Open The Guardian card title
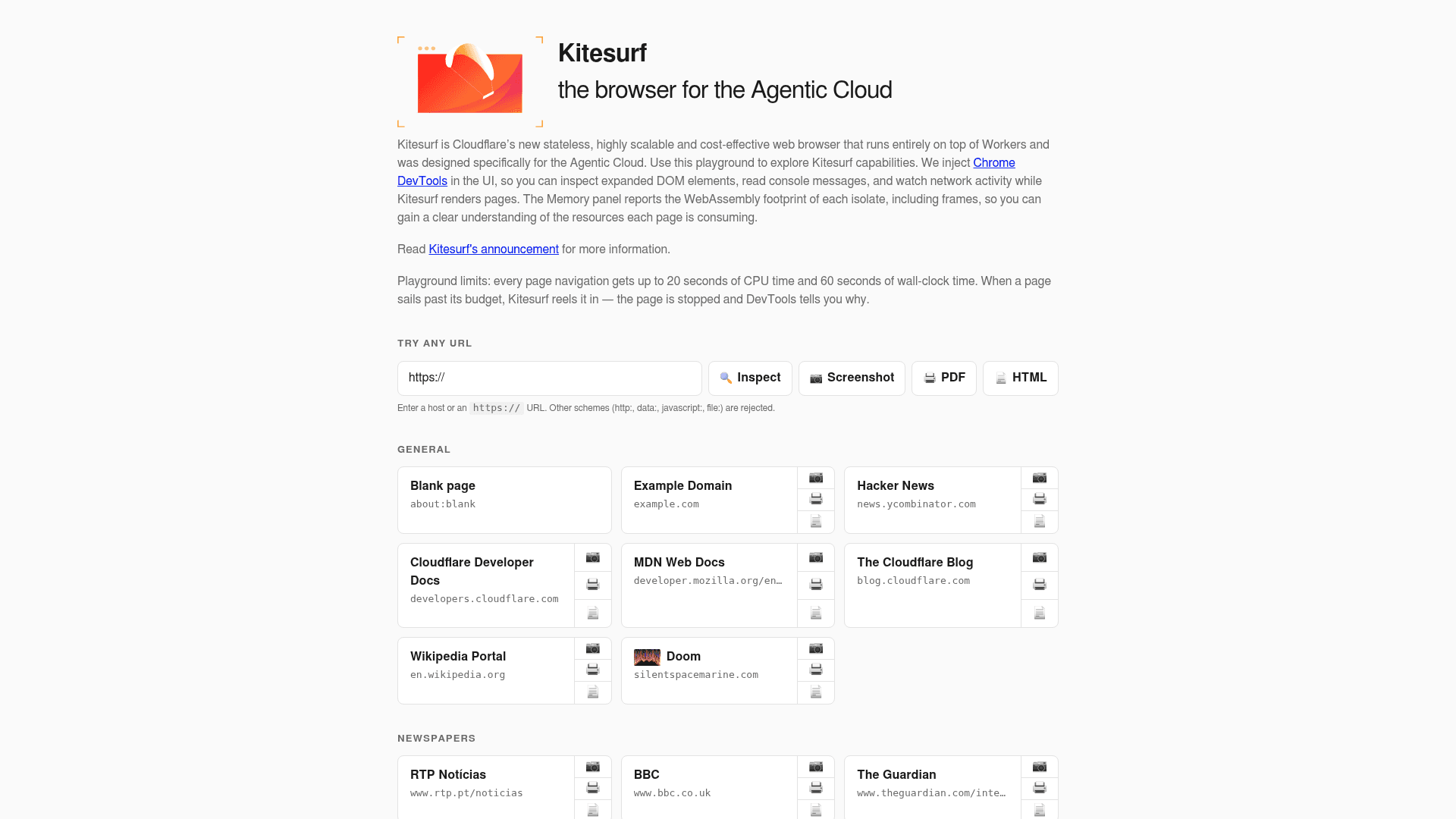 click(896, 774)
